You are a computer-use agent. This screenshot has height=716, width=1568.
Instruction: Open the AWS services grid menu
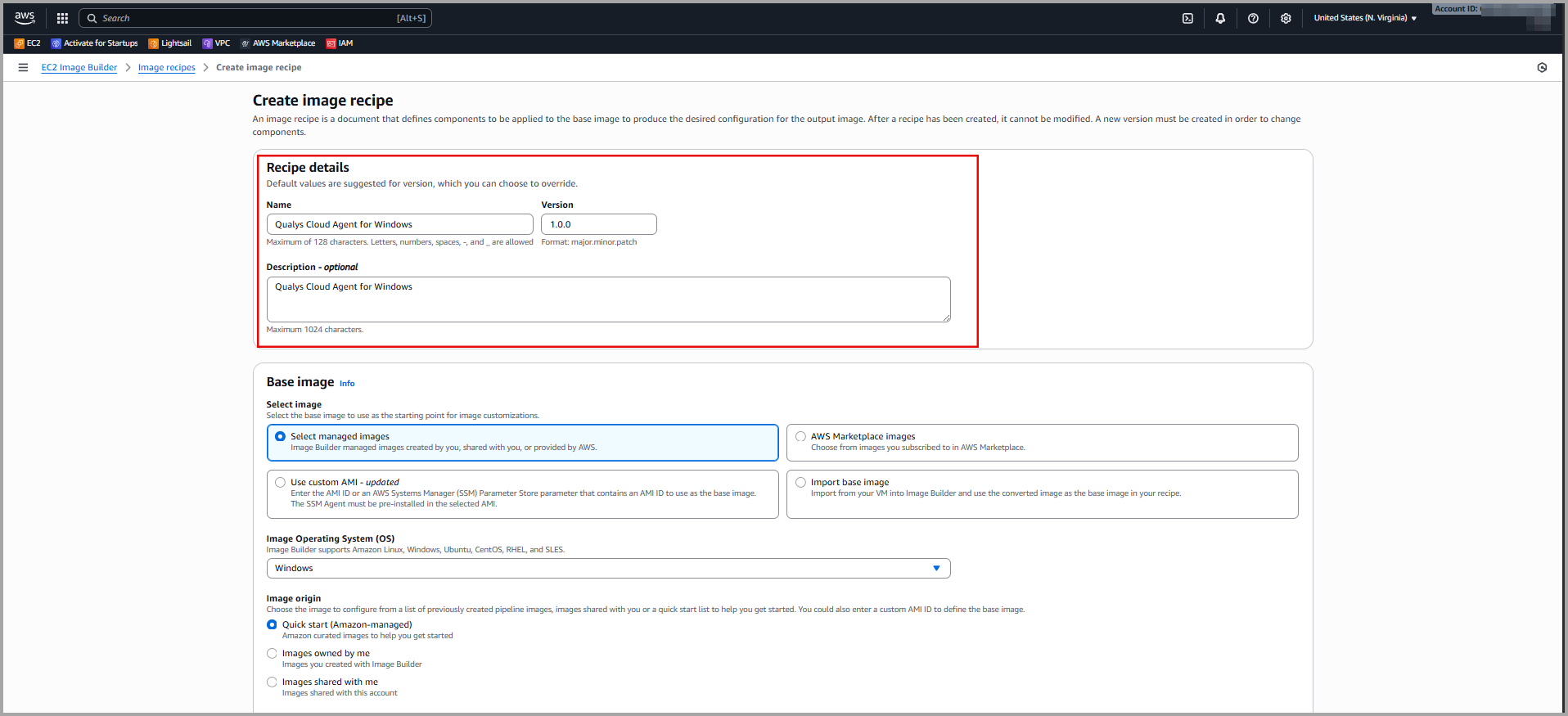coord(62,18)
